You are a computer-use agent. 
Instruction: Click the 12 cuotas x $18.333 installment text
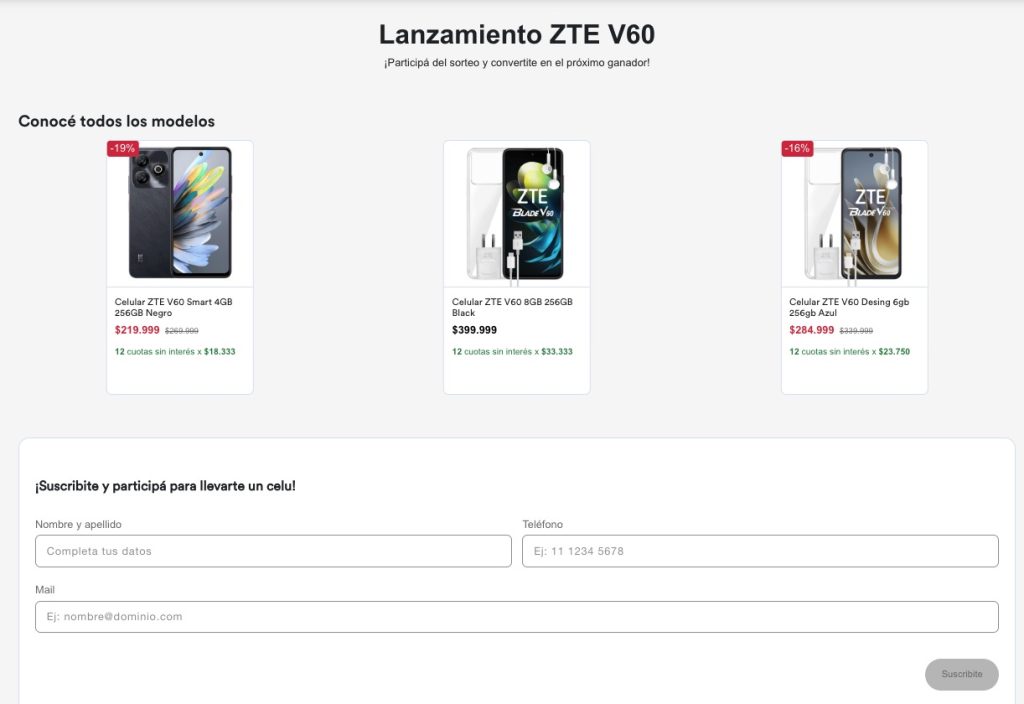click(x=175, y=352)
